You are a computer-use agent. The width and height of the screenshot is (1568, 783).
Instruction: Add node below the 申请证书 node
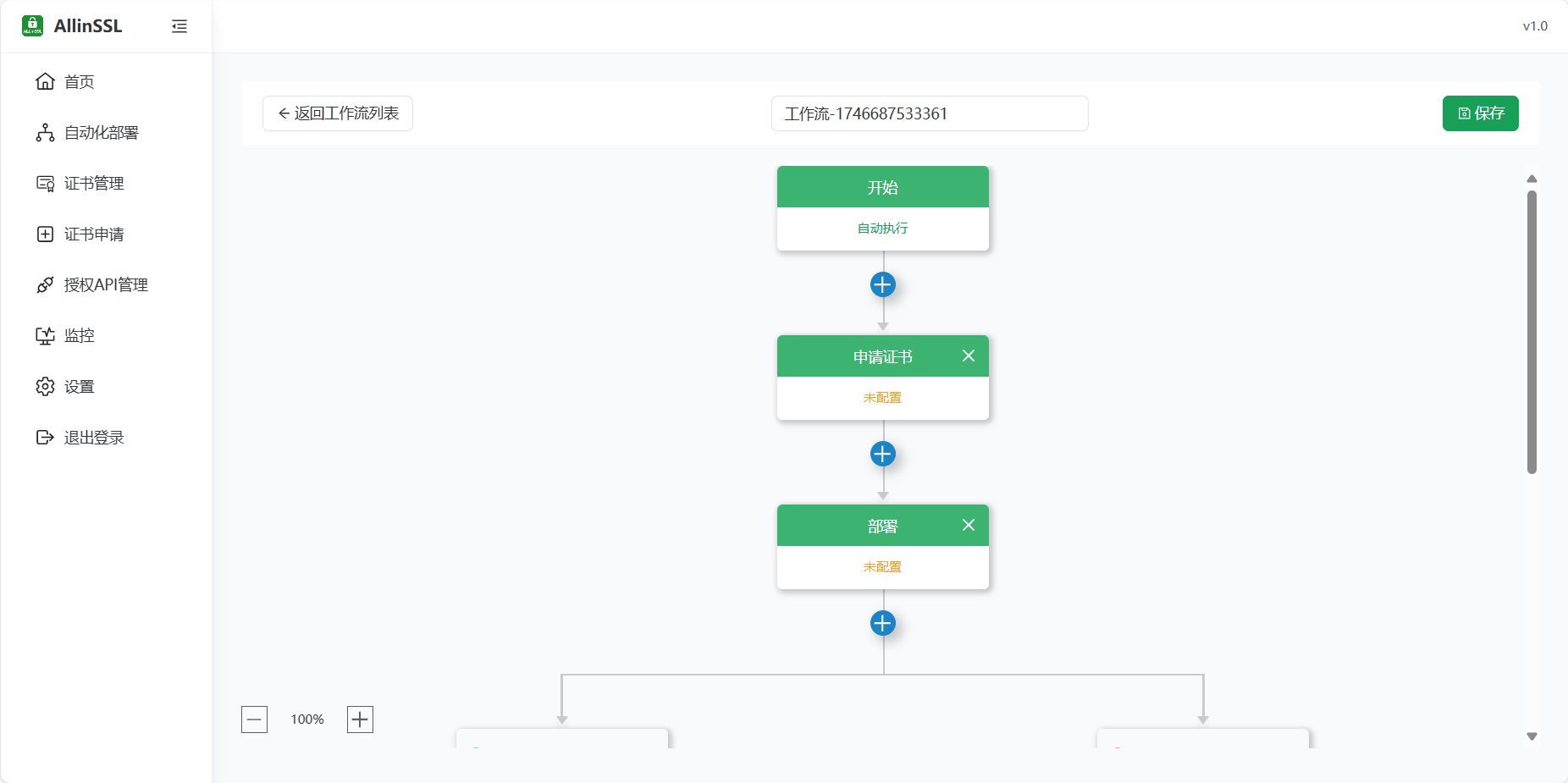click(x=882, y=454)
